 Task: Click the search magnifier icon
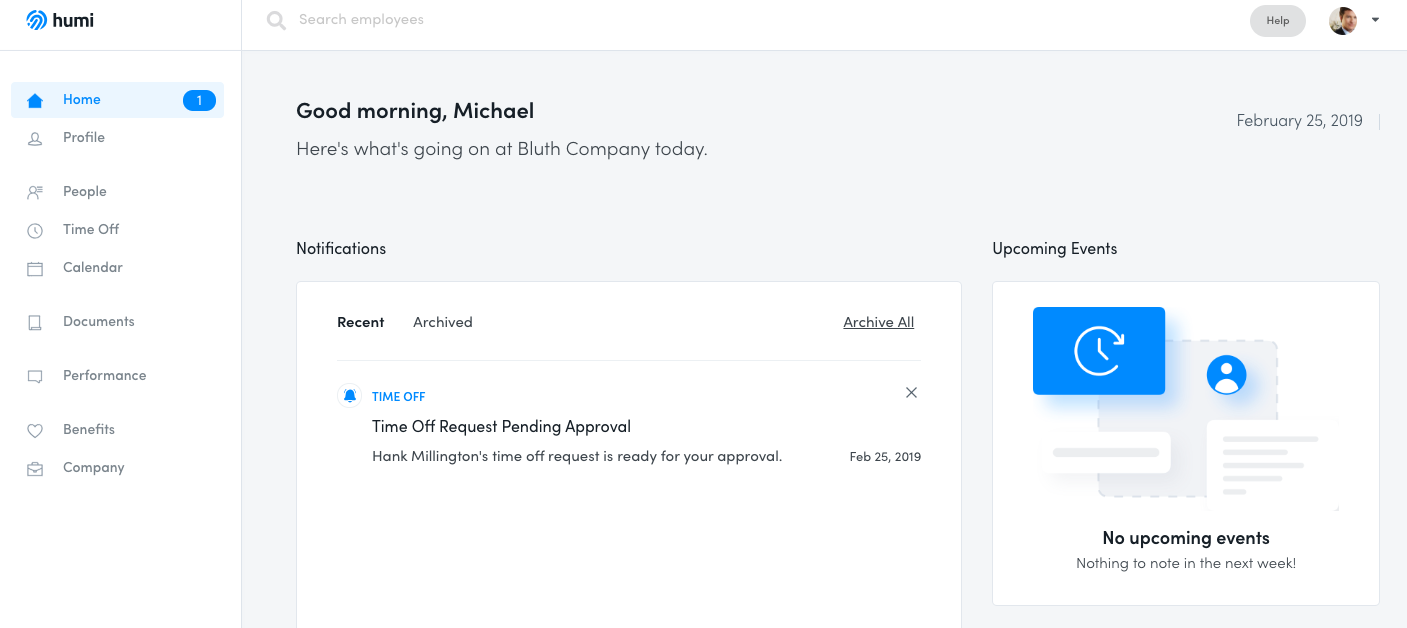pyautogui.click(x=276, y=20)
